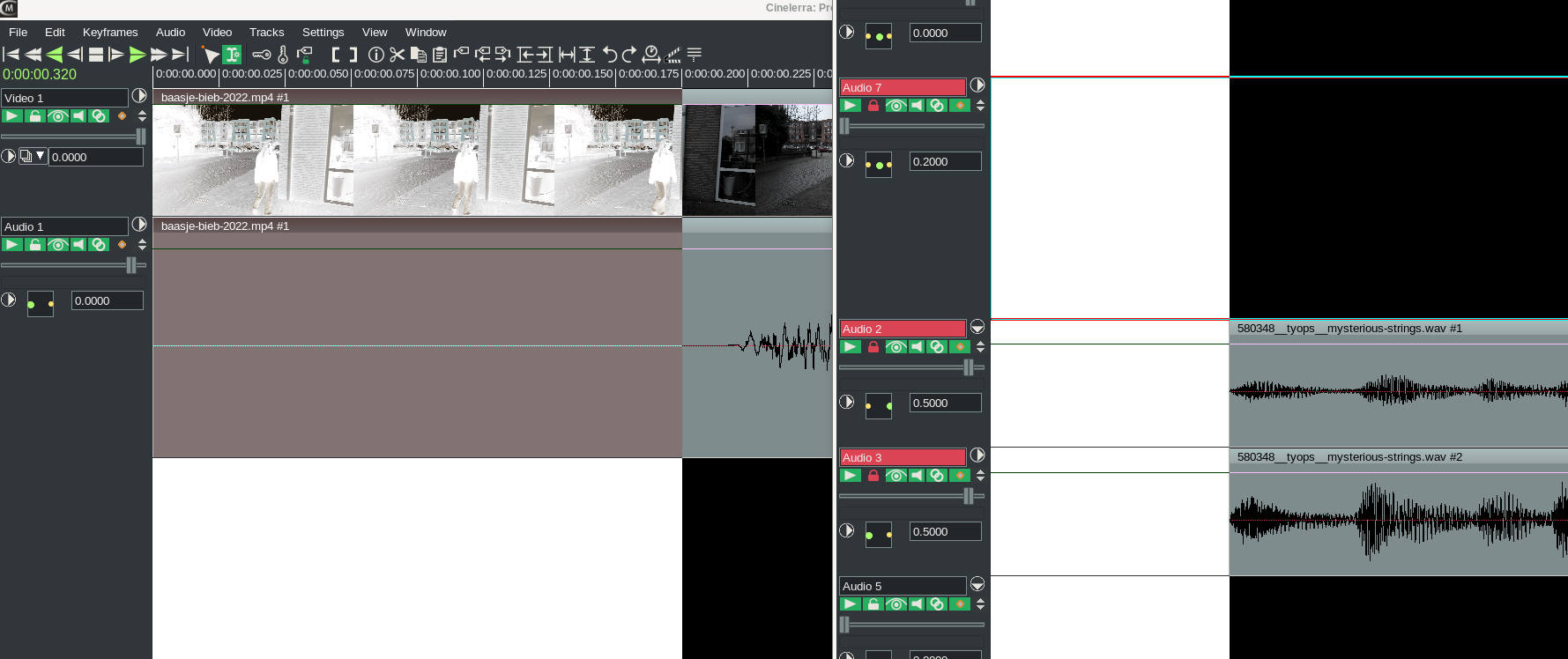Select the arrow editing mode tool
The width and height of the screenshot is (1568, 659).
point(211,55)
